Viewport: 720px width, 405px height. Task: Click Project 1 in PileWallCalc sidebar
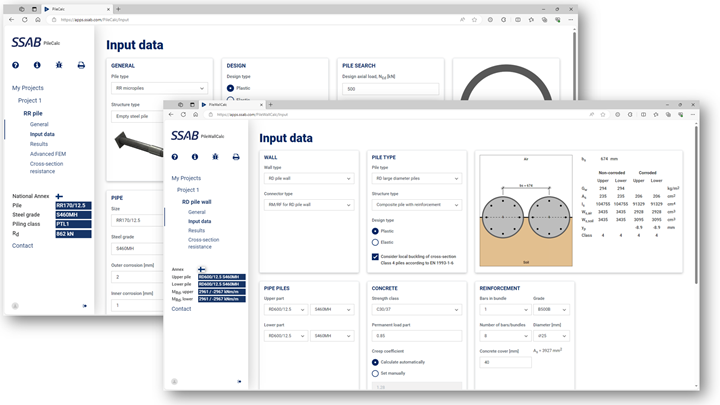click(188, 190)
